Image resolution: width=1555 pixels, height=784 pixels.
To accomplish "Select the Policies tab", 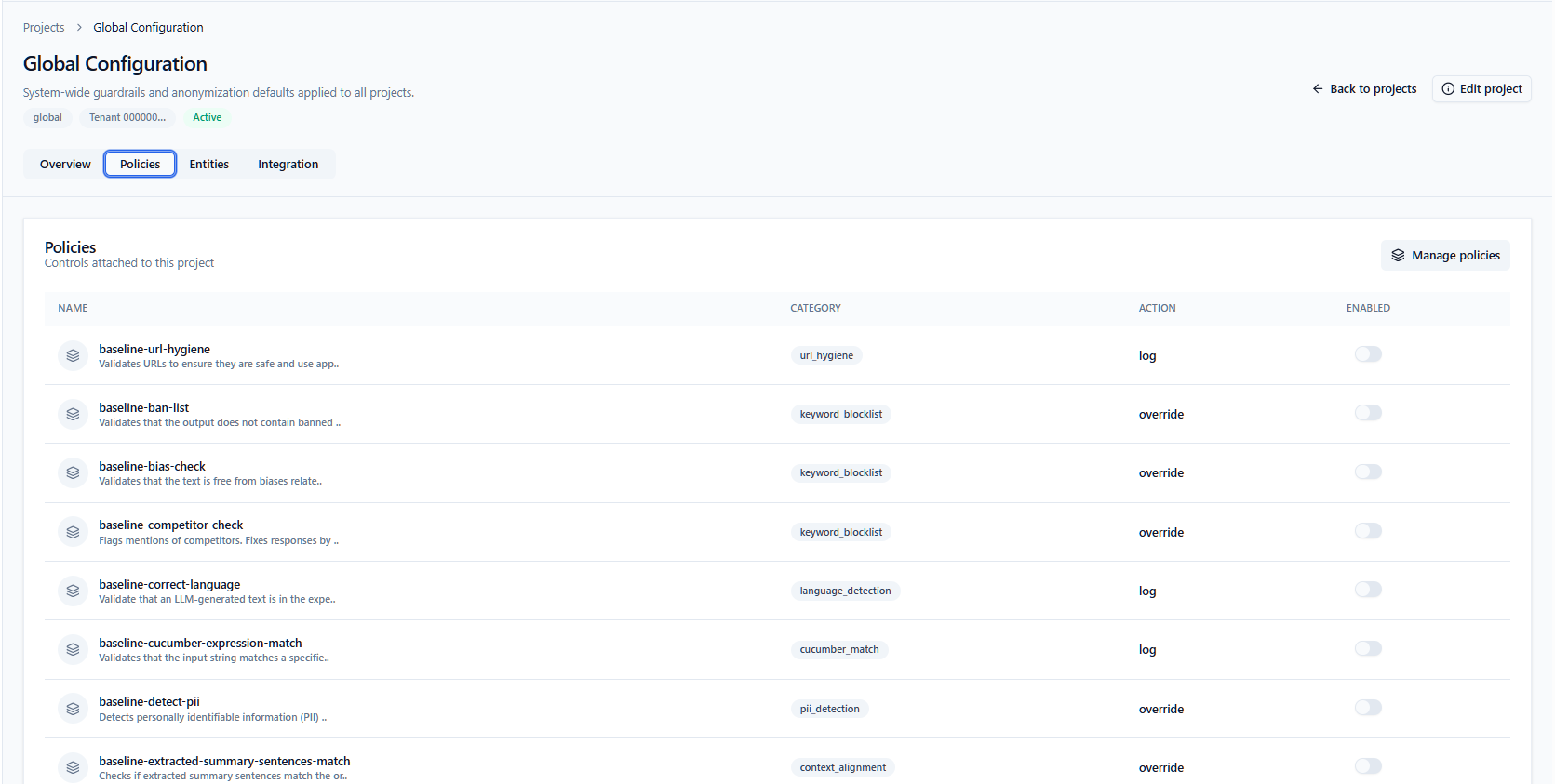I will pyautogui.click(x=140, y=164).
